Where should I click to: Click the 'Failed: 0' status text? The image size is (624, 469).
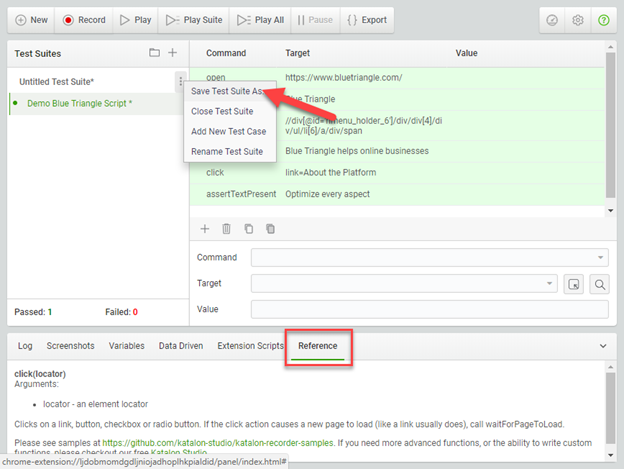(x=121, y=312)
